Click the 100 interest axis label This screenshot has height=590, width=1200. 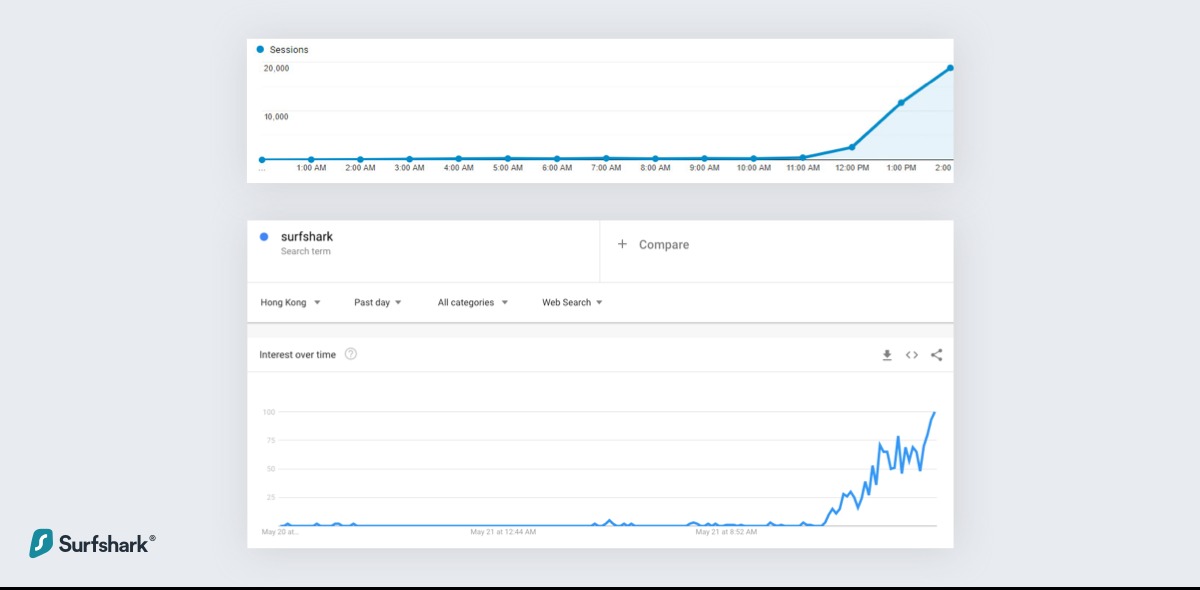click(x=269, y=412)
